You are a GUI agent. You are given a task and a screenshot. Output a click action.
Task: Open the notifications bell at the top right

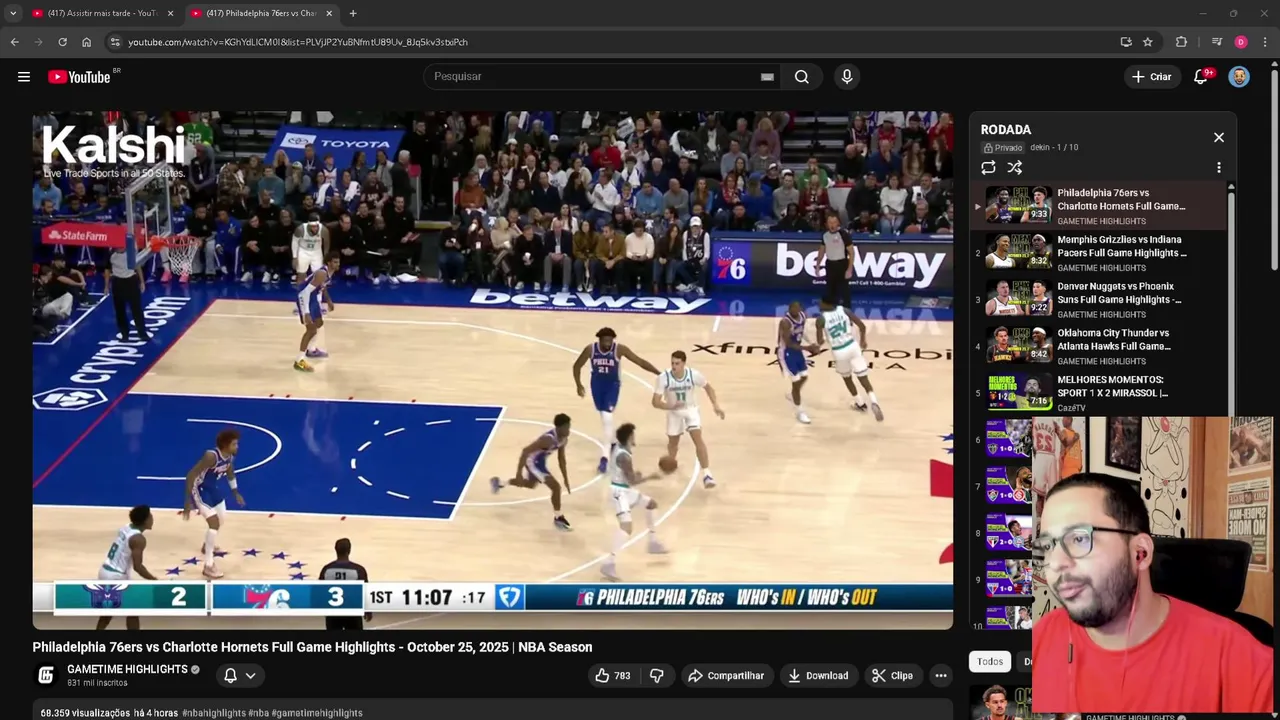[1201, 77]
